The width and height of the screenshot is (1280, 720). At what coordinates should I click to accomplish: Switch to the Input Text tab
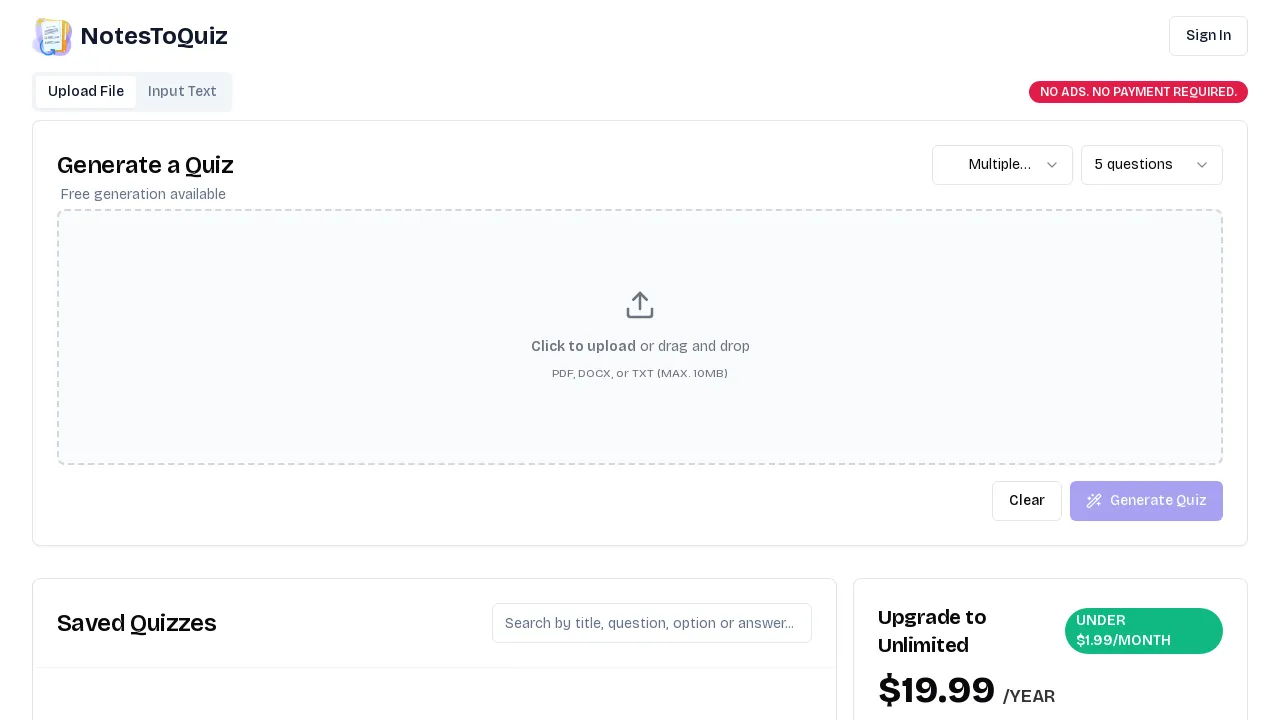(x=182, y=92)
